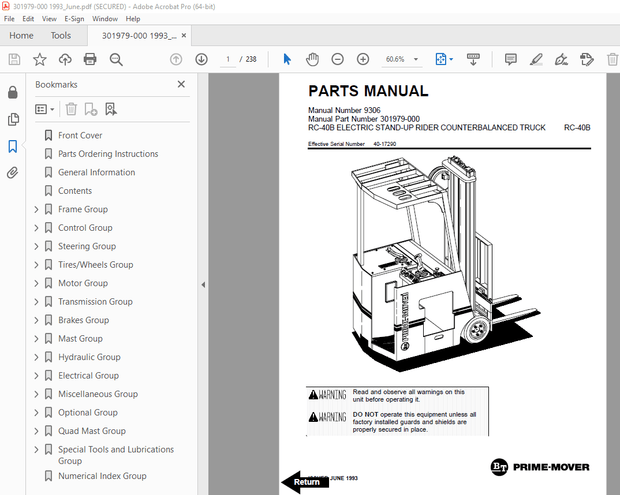Expand the Control Group bookmark
Image resolution: width=620 pixels, height=495 pixels.
click(36, 228)
